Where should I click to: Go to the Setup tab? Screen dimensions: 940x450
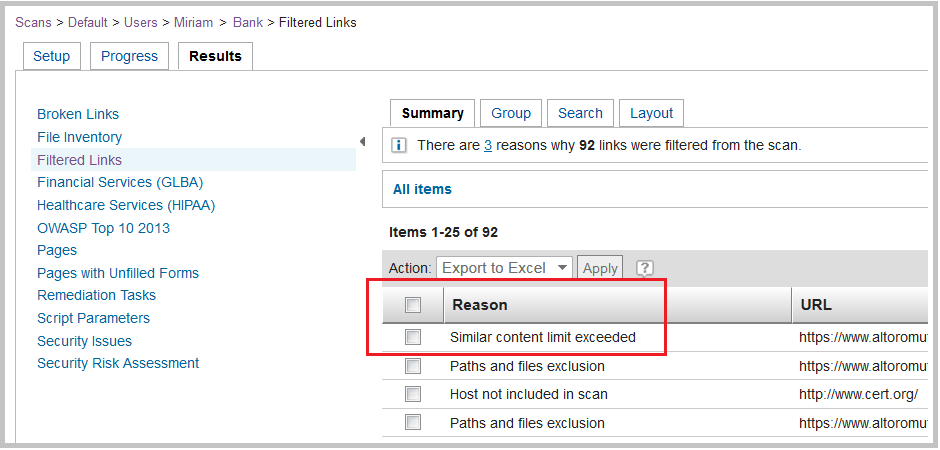(x=51, y=56)
